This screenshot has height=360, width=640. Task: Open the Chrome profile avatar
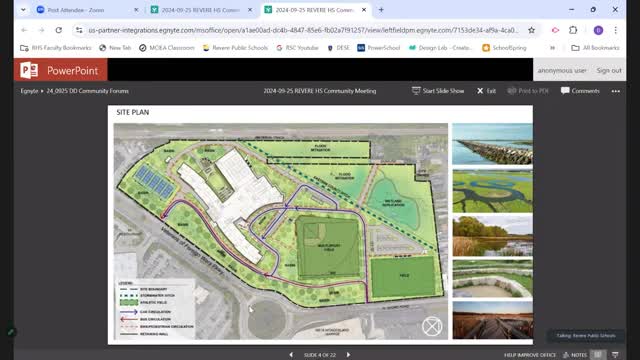click(598, 30)
